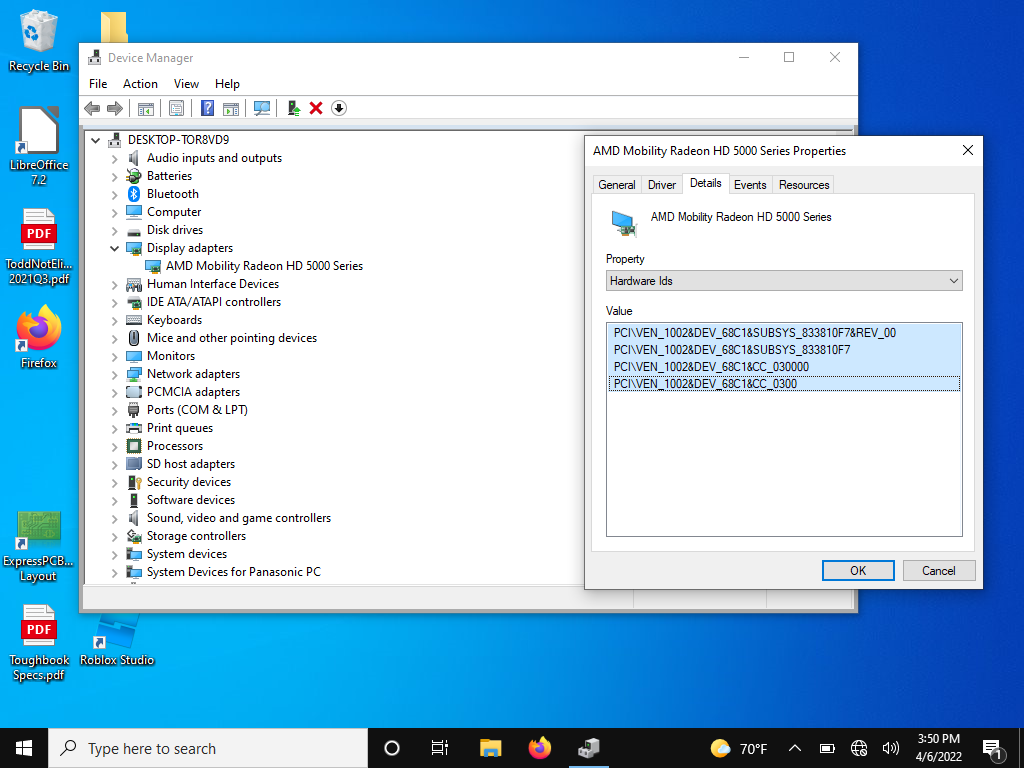Switch to the Events tab
This screenshot has width=1024, height=768.
750,185
